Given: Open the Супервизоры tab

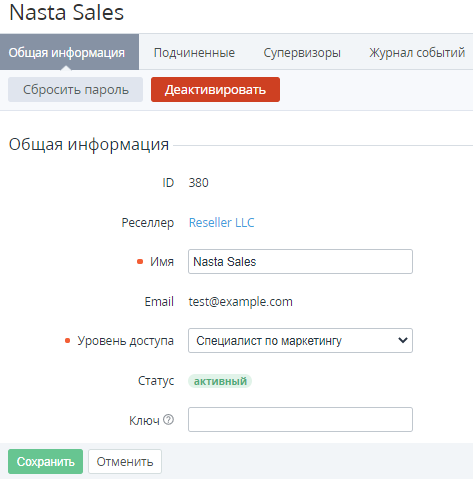Looking at the screenshot, I should (302, 53).
